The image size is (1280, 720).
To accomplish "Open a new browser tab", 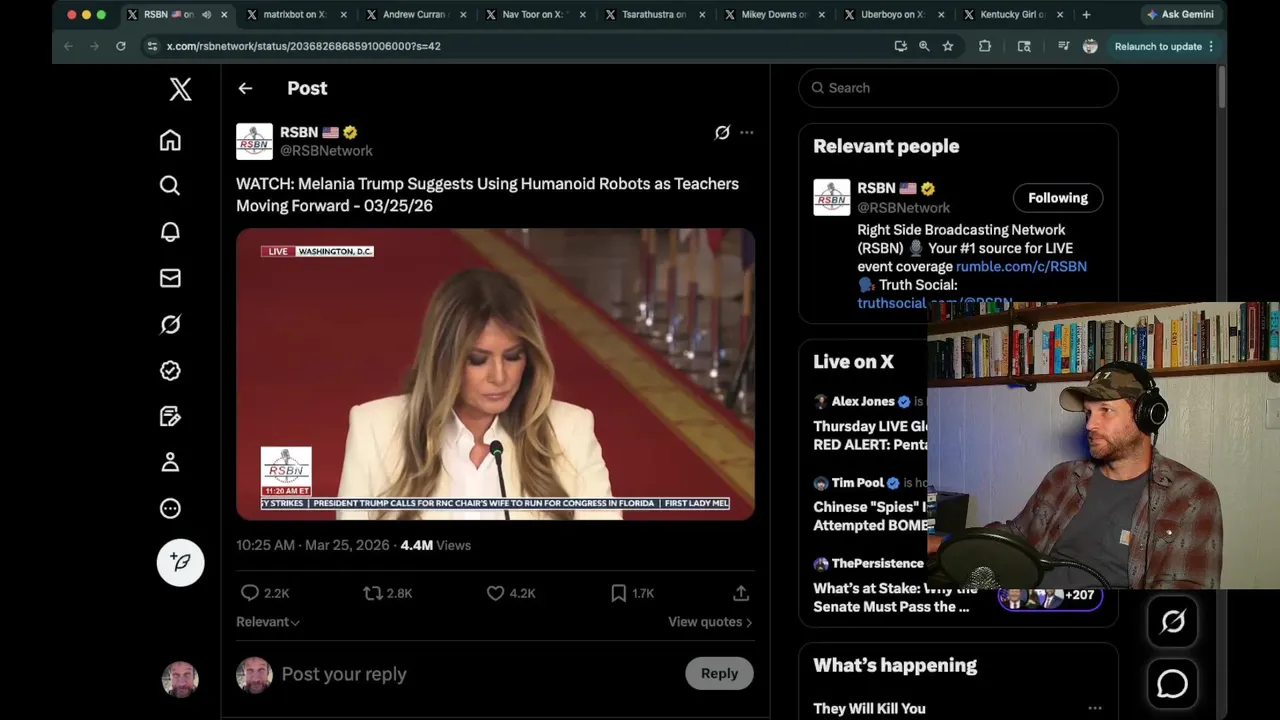I will click(x=1086, y=15).
